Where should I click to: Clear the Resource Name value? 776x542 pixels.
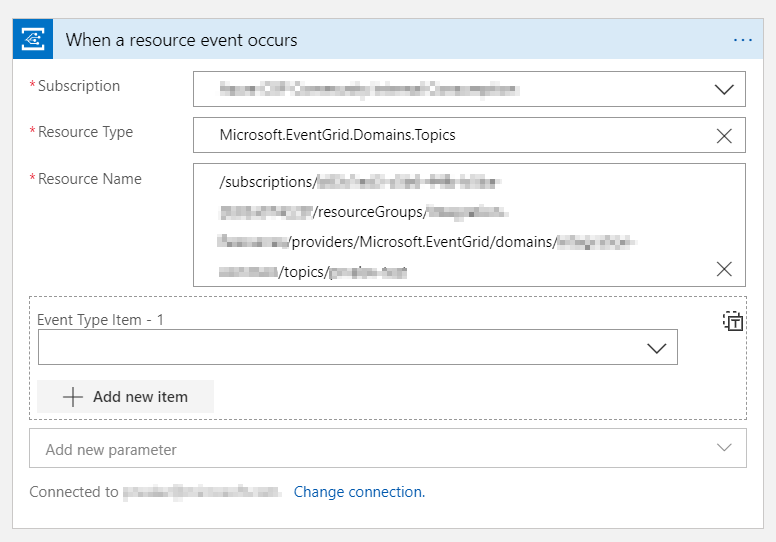(x=724, y=269)
